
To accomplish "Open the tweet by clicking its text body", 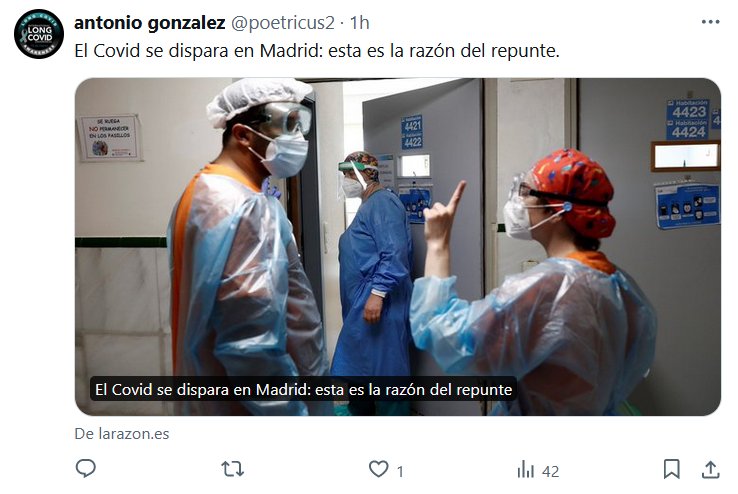I will pyautogui.click(x=317, y=51).
